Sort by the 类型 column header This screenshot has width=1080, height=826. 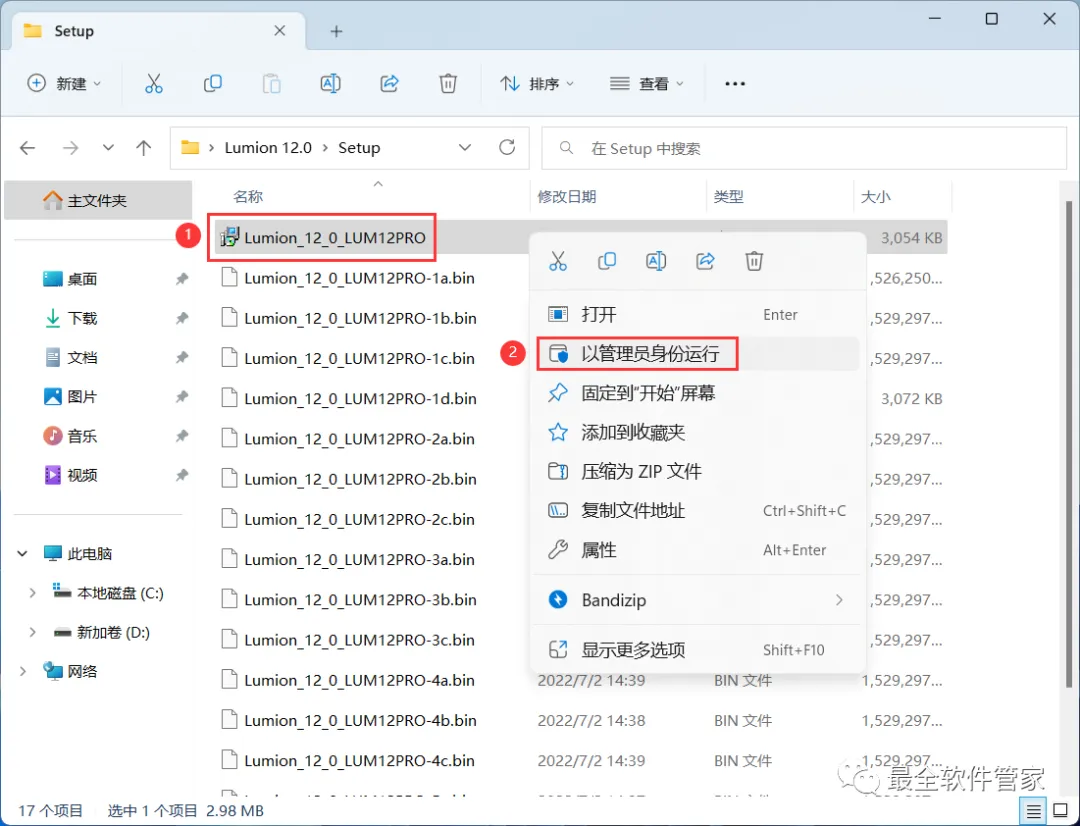(x=728, y=197)
